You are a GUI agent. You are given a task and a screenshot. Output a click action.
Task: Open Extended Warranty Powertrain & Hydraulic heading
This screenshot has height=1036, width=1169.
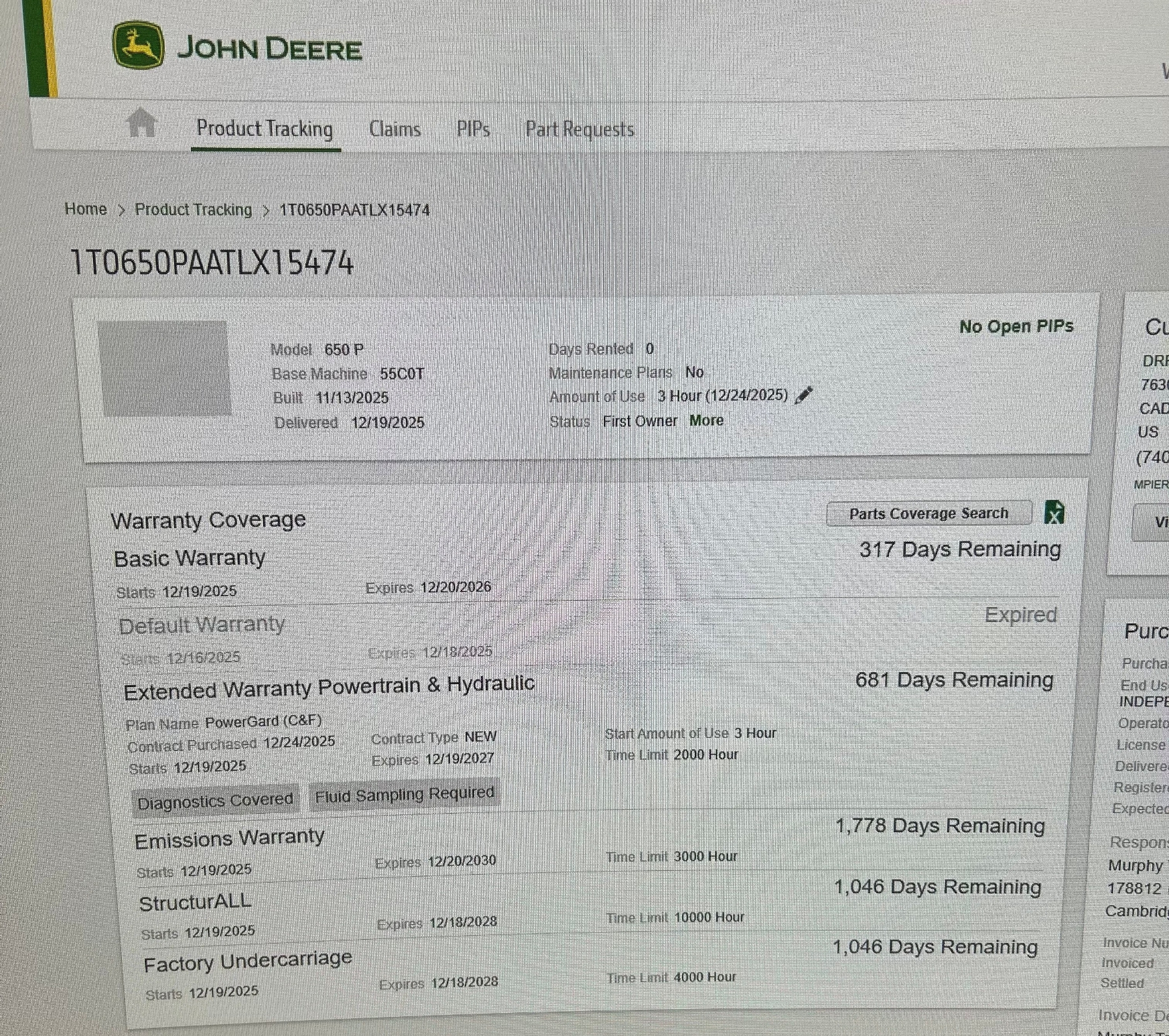point(329,687)
